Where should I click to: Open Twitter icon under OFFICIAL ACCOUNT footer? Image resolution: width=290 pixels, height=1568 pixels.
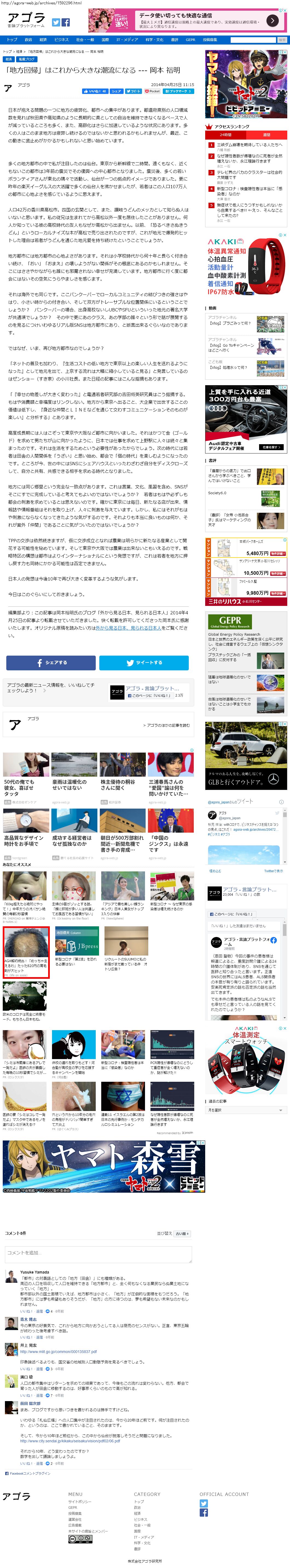pyautogui.click(x=204, y=1503)
